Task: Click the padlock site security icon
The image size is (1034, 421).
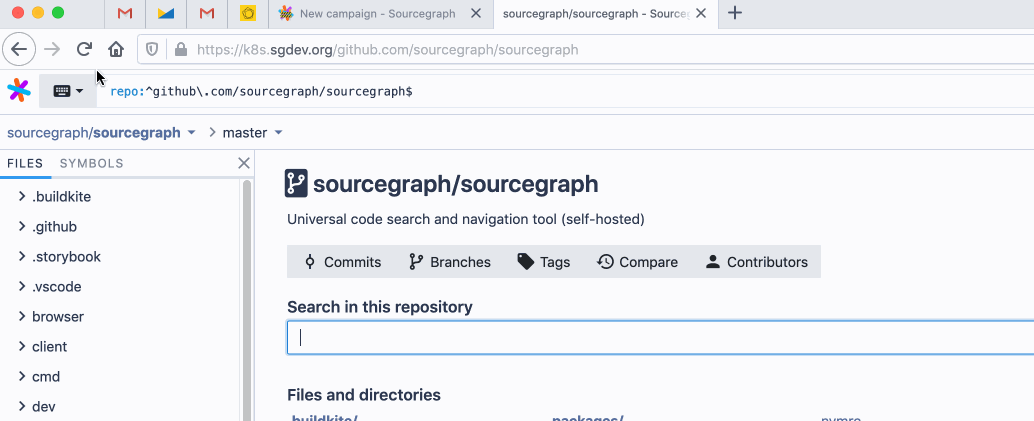Action: coord(180,49)
